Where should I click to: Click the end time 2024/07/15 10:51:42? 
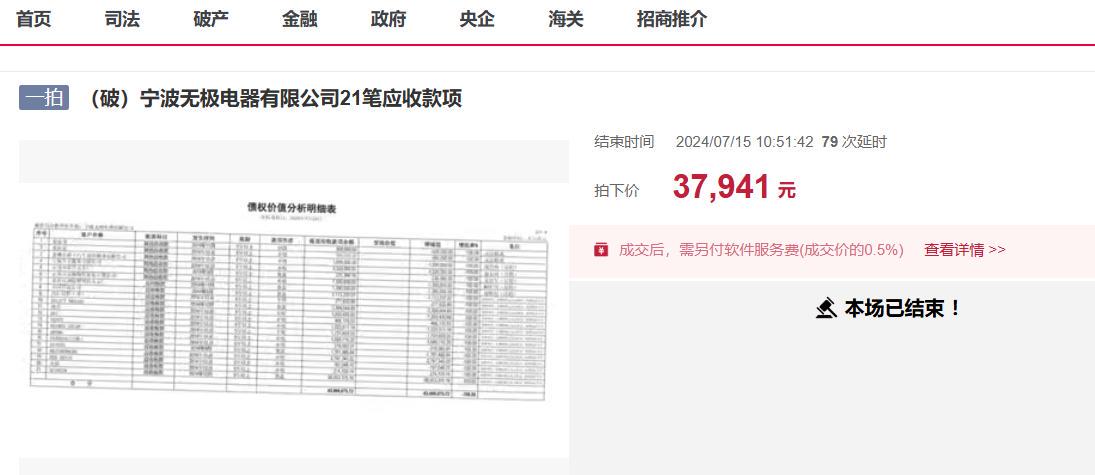[744, 142]
